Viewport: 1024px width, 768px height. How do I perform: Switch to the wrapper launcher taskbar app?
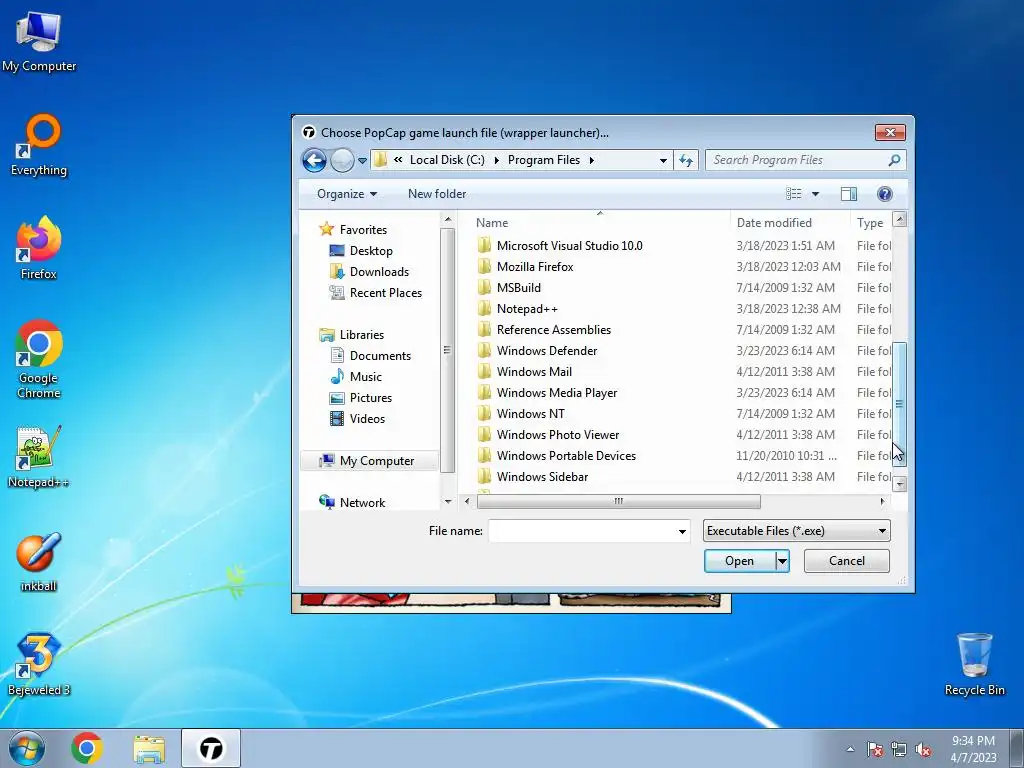click(211, 748)
